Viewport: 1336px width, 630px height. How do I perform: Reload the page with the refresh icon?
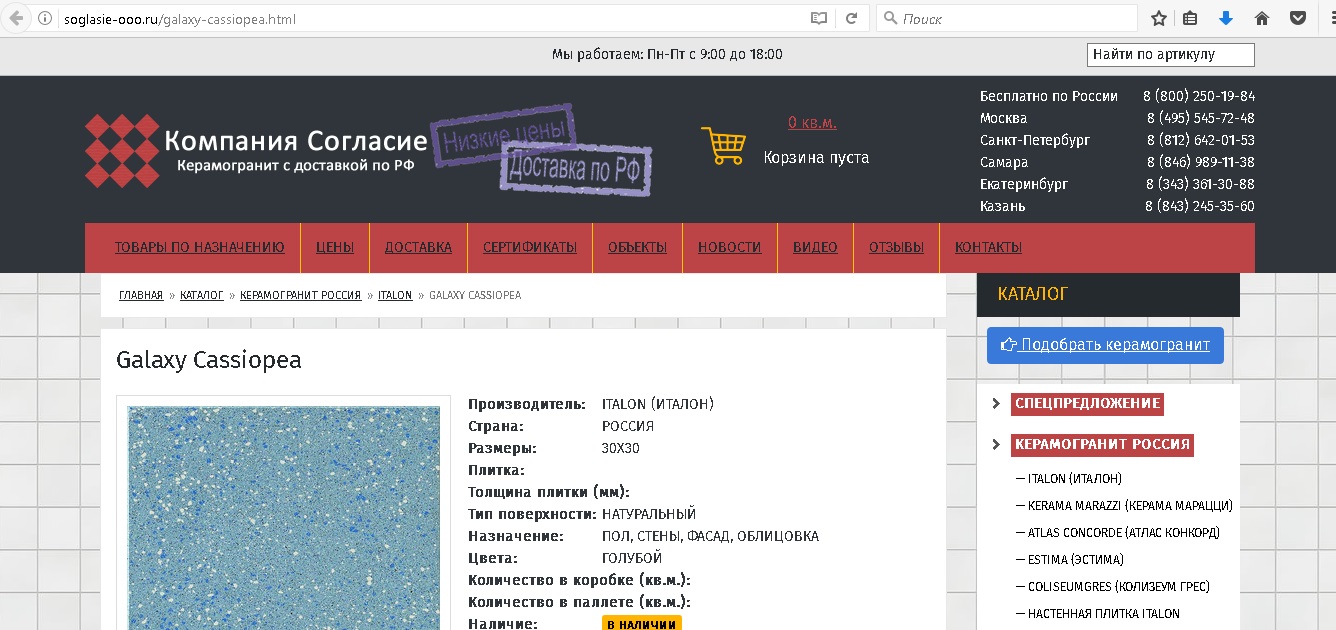851,19
